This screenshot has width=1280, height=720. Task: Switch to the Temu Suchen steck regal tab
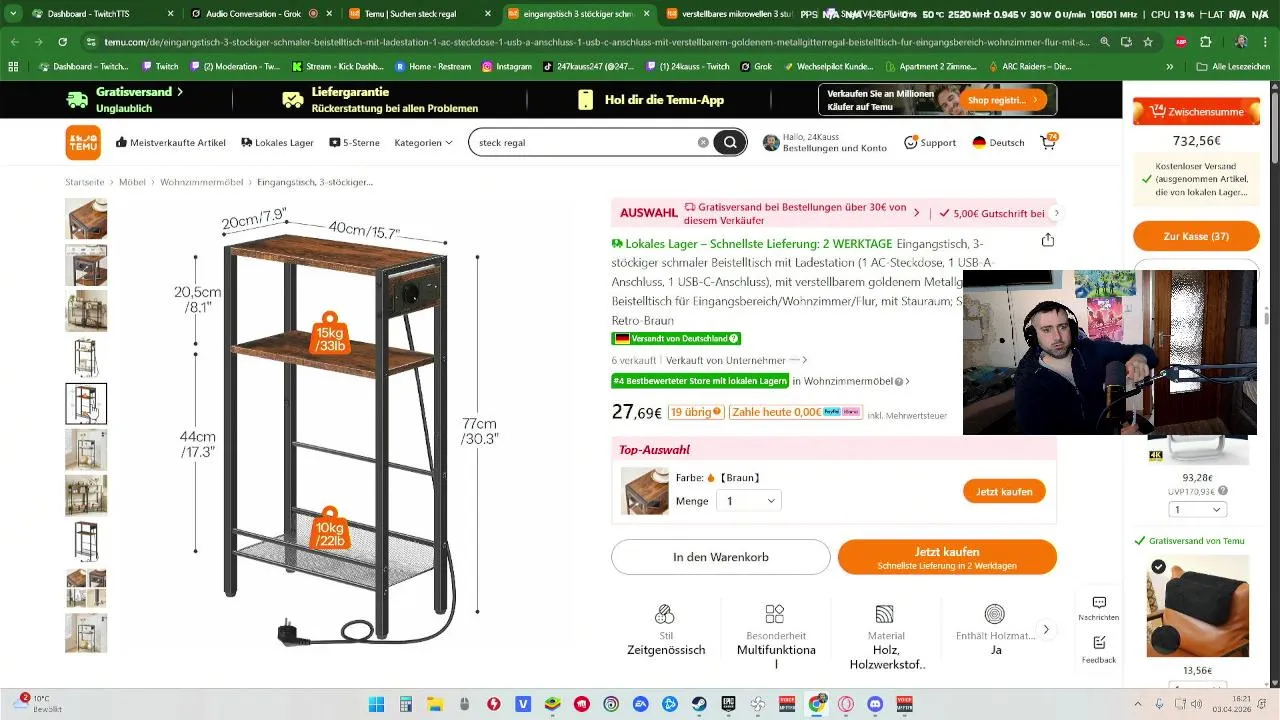click(x=418, y=14)
